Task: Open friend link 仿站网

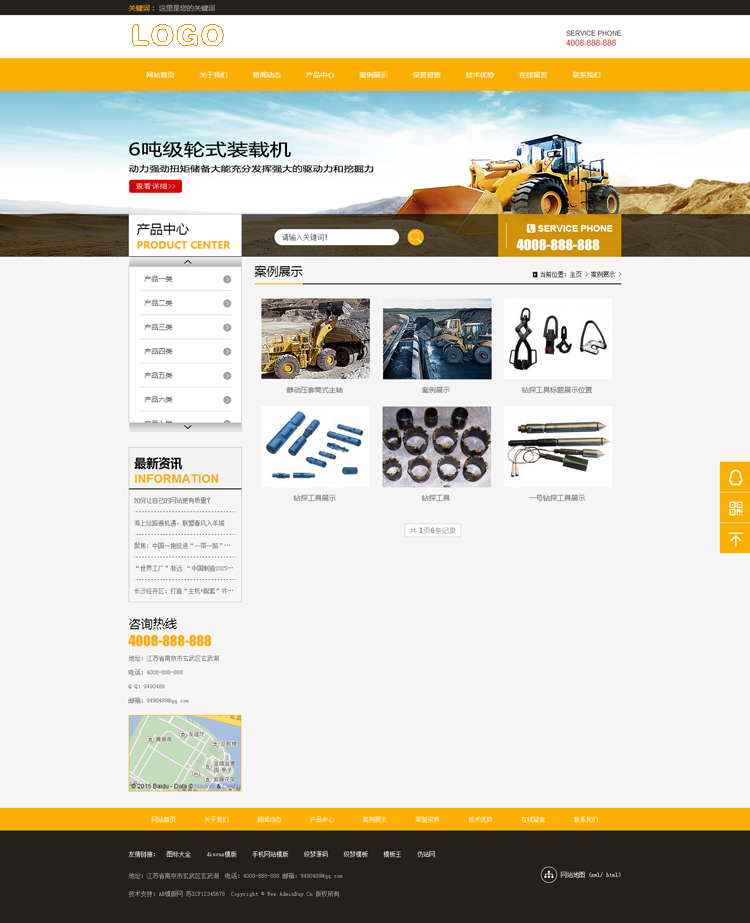Action: click(x=426, y=854)
